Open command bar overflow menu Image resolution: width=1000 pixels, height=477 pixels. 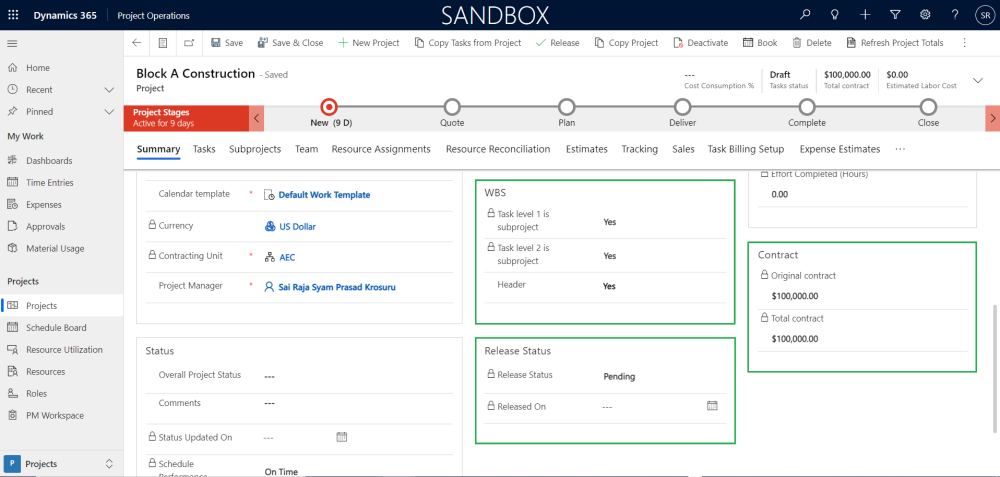[x=964, y=43]
